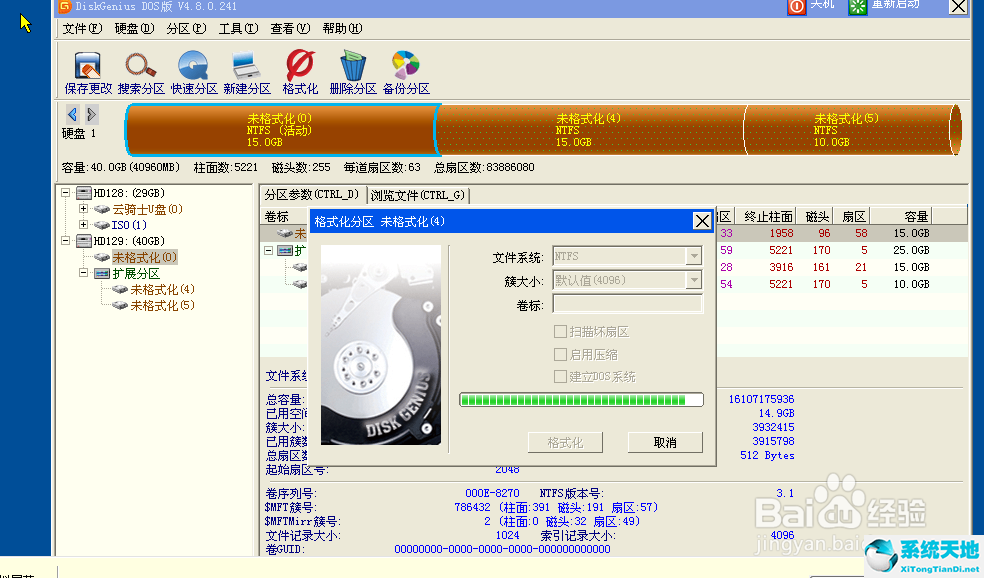Open the 工具(T) menu

[238, 29]
